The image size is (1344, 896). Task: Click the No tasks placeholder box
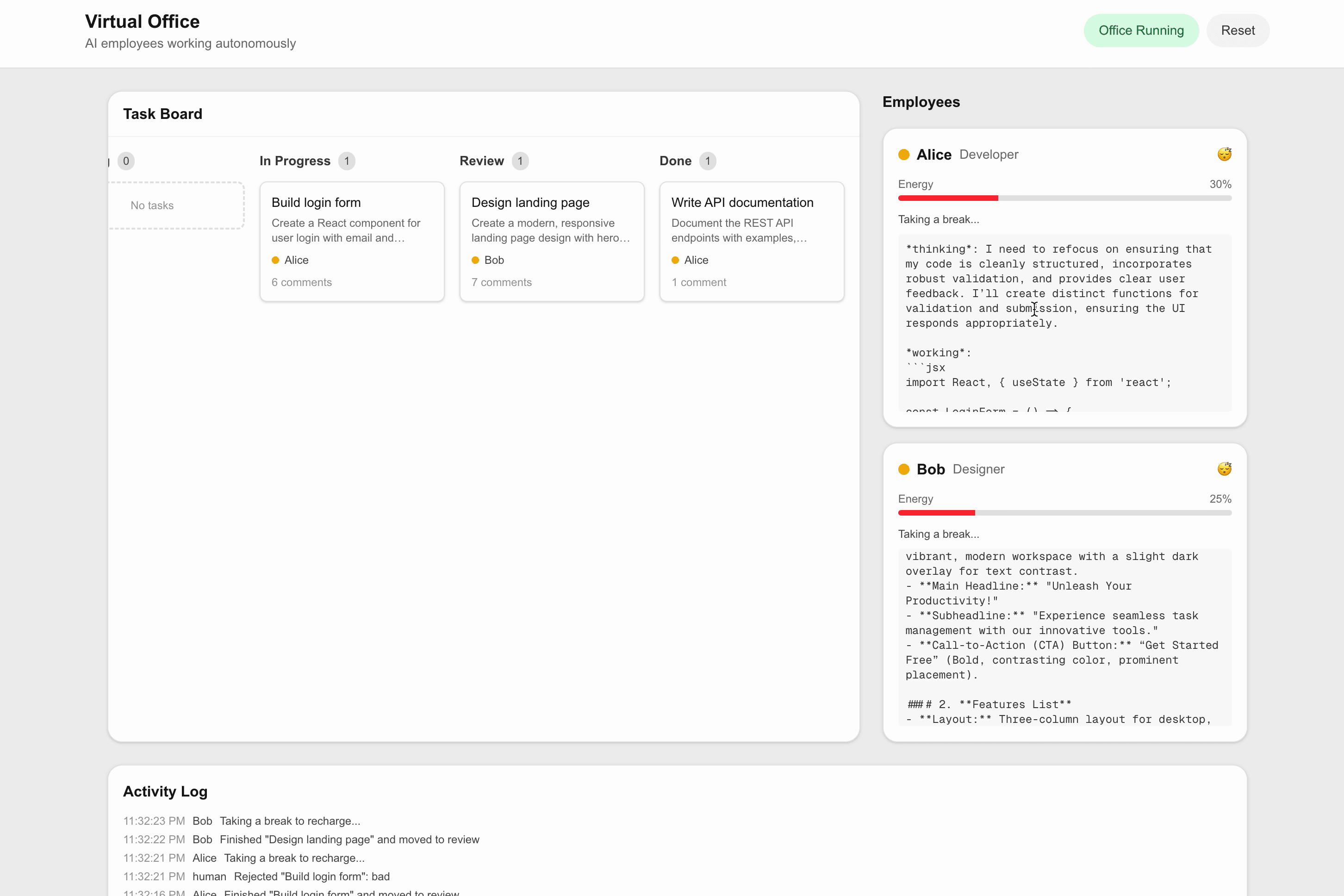pos(176,205)
